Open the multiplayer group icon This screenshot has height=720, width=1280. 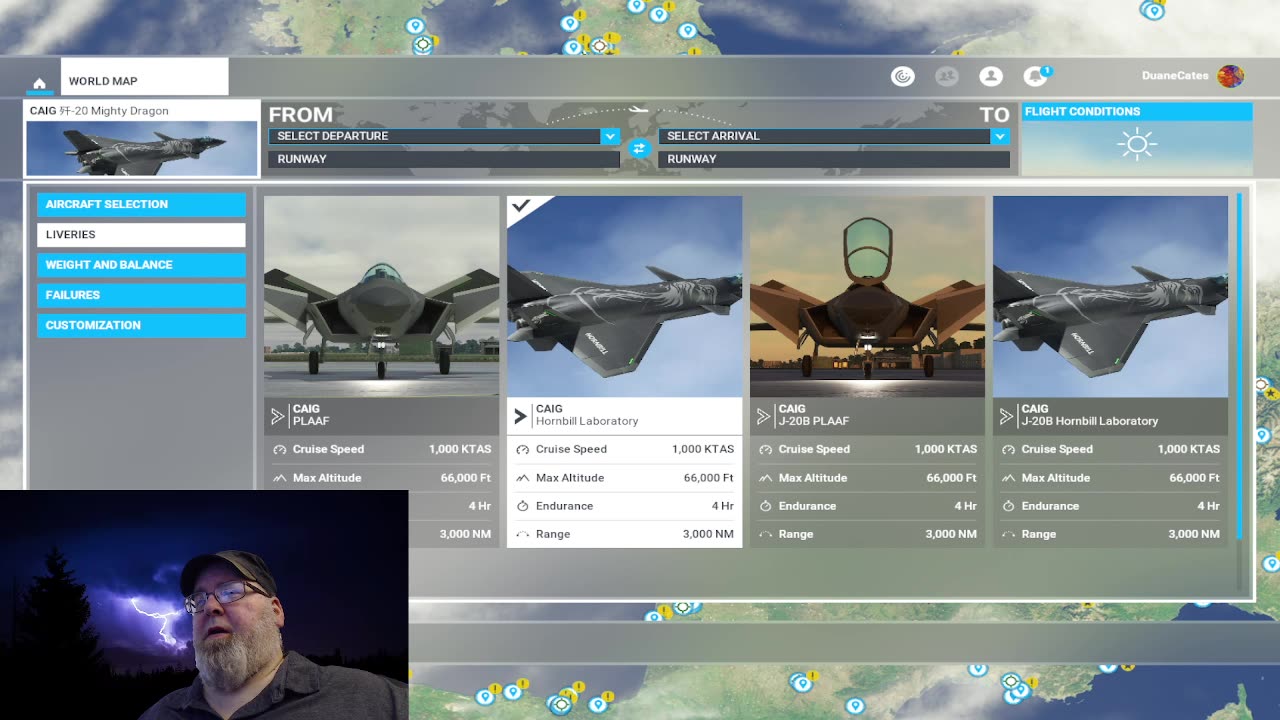[x=946, y=76]
